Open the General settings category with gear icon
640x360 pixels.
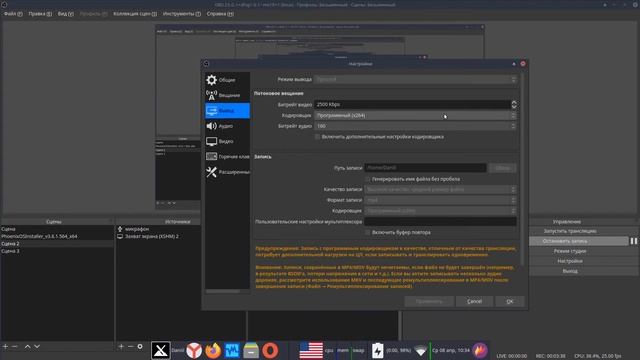point(227,80)
